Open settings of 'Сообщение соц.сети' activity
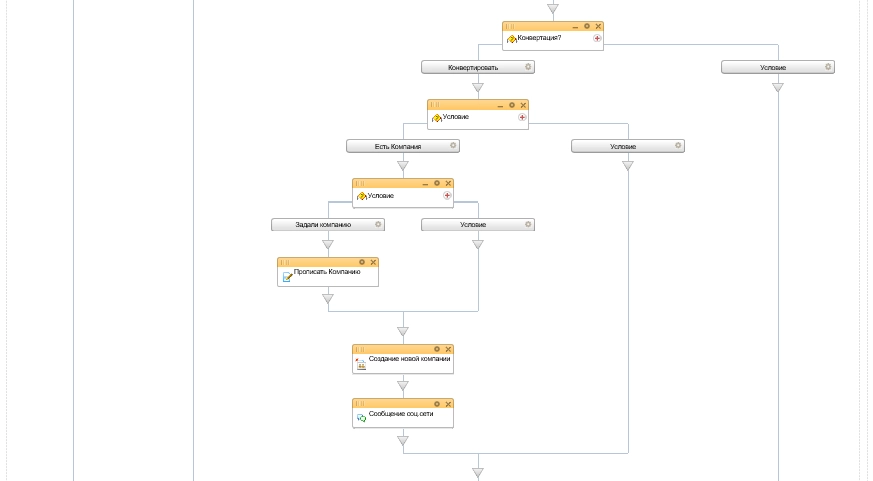 pos(437,403)
